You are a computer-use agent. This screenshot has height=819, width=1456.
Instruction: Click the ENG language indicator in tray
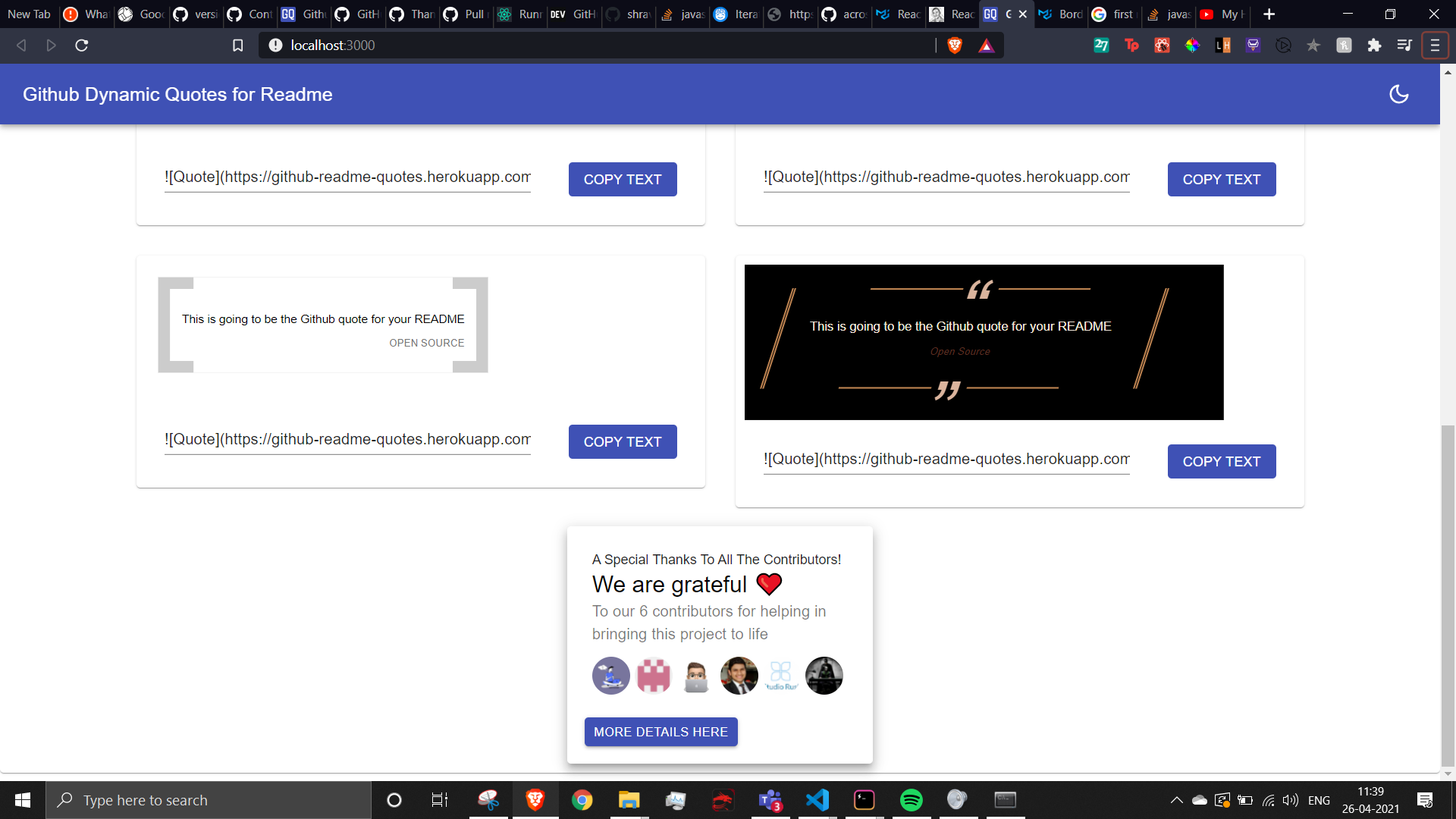[1319, 800]
